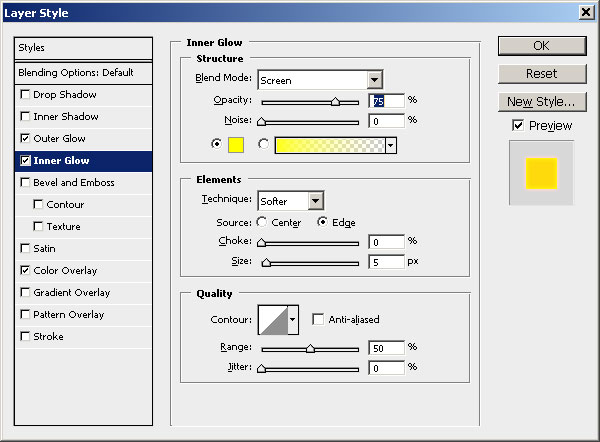
Task: Click the Choke percentage field
Action: [x=386, y=242]
